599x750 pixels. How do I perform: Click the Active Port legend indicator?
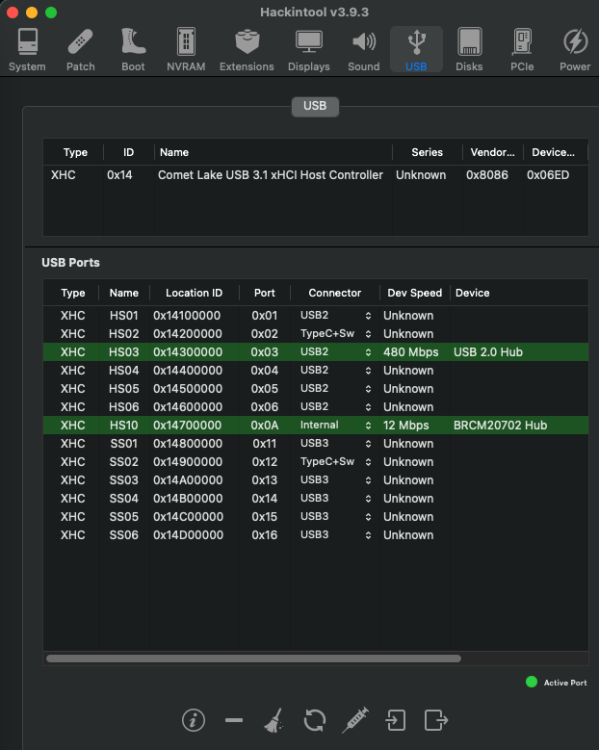[x=532, y=682]
